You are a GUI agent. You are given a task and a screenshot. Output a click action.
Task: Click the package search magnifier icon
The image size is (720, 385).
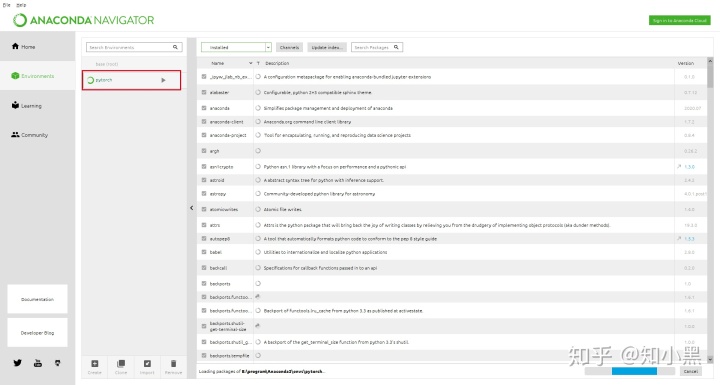click(396, 47)
